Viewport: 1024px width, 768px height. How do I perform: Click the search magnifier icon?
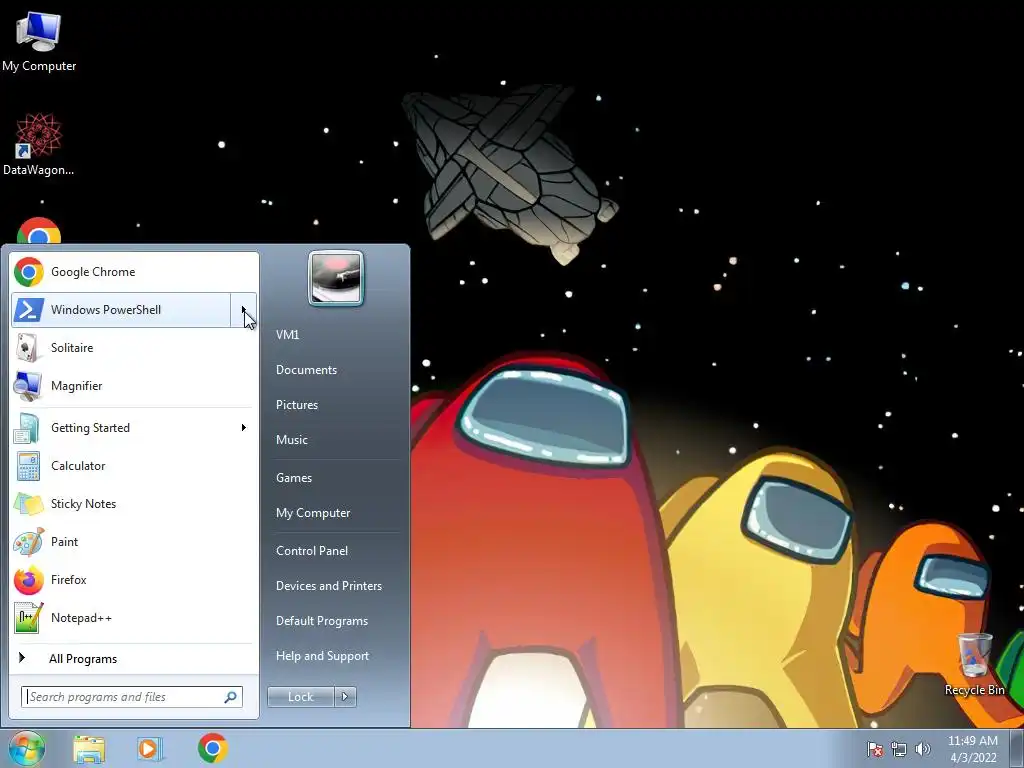(231, 697)
